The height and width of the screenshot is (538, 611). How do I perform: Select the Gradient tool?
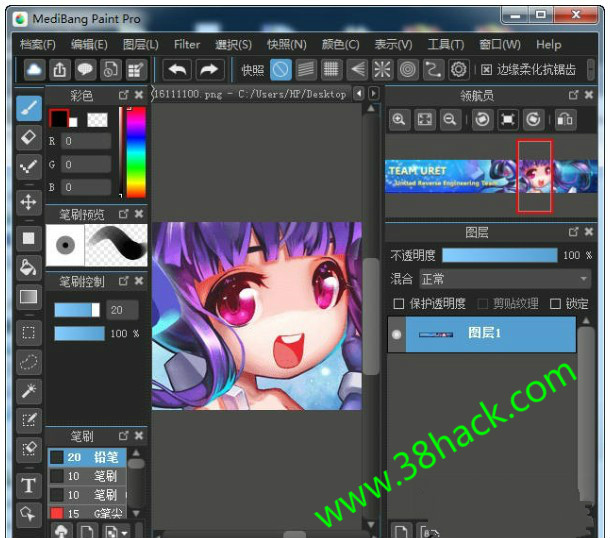[29, 297]
